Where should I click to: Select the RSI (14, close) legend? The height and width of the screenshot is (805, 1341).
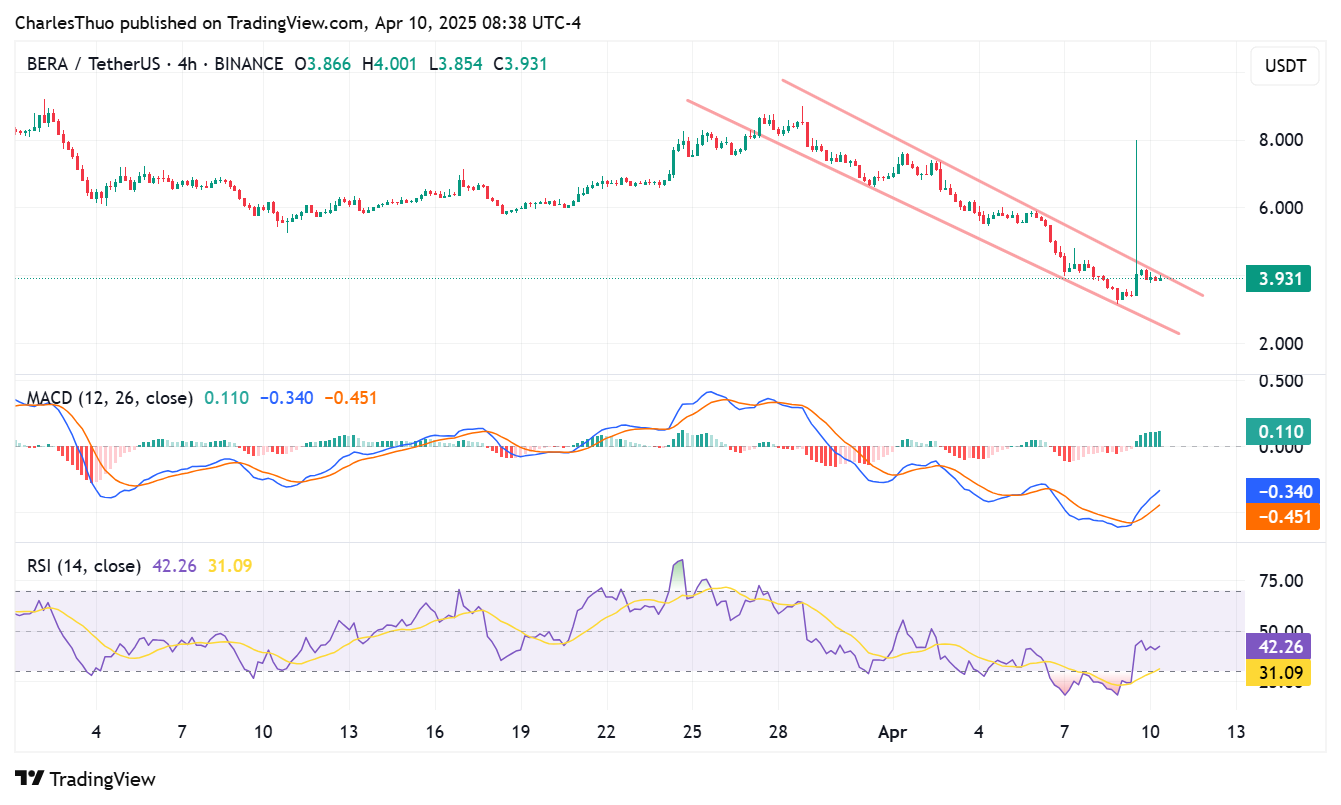pos(83,566)
